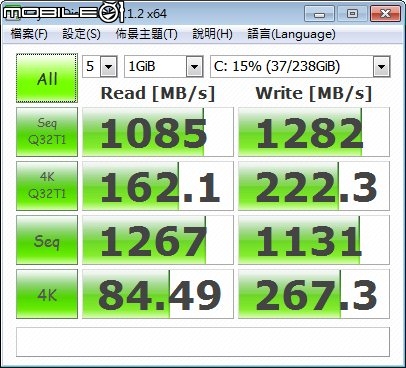Minimize the benchmark window
The height and width of the screenshot is (368, 406).
(319, 14)
